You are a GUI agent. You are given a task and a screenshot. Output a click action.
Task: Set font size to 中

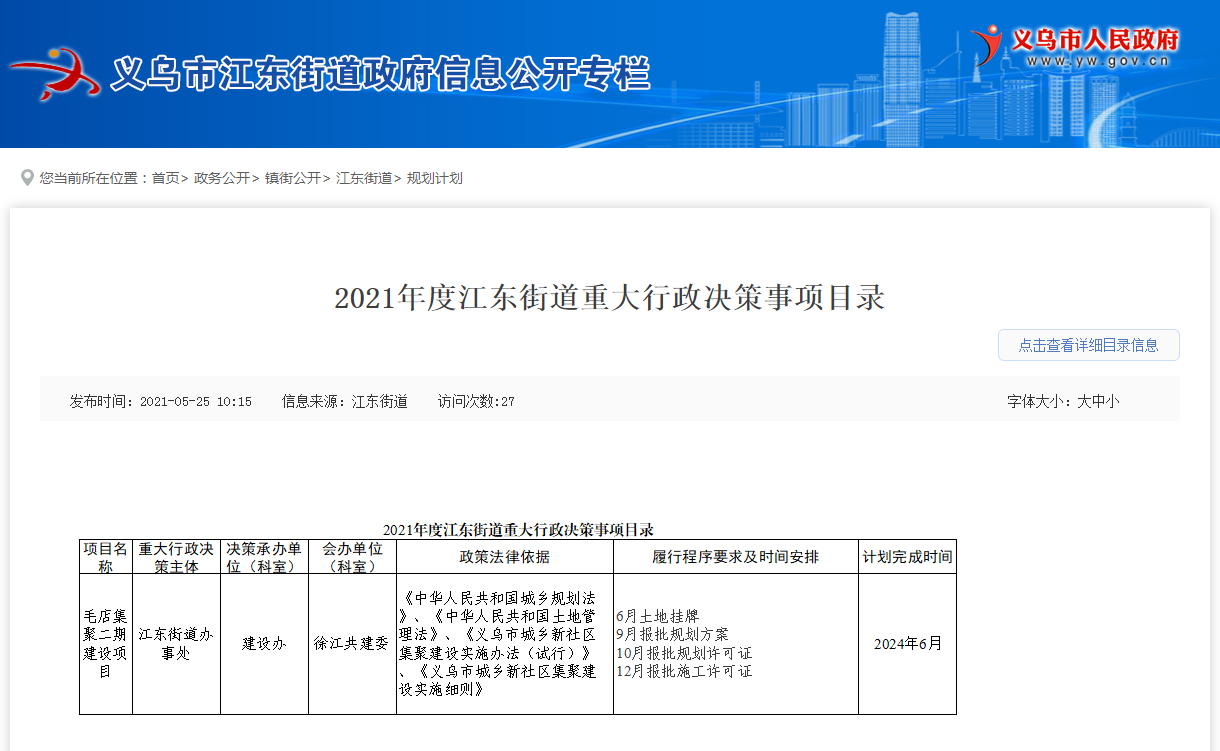click(1098, 401)
